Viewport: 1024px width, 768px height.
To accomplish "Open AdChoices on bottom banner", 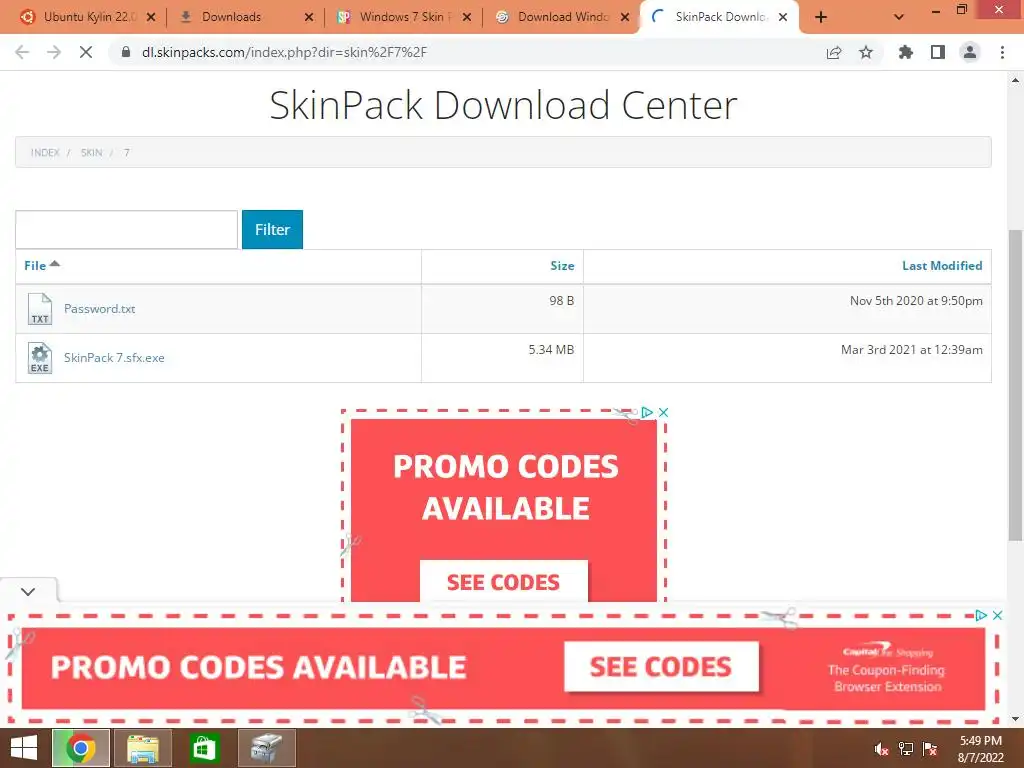I will [x=980, y=615].
